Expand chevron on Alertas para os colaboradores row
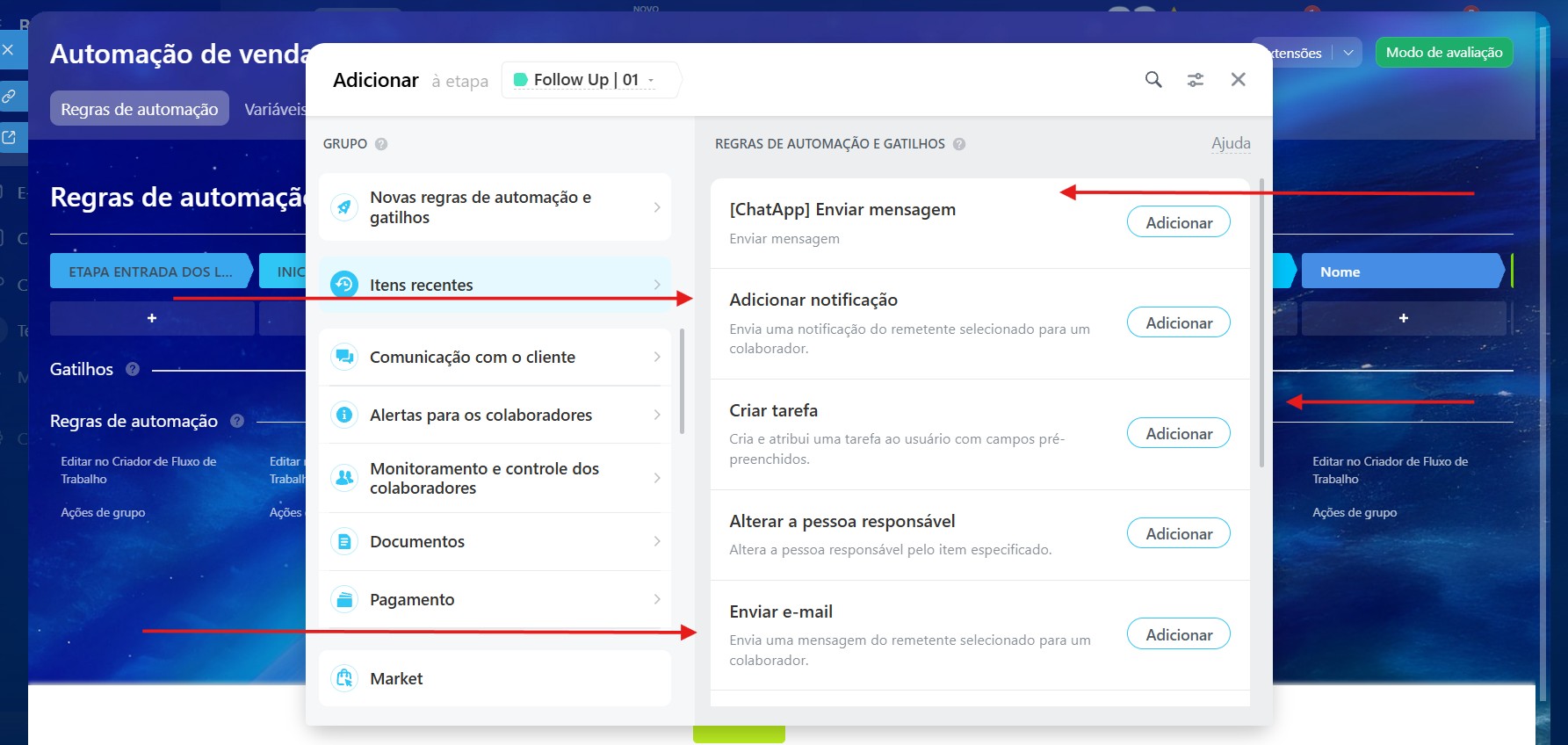Viewport: 1568px width, 745px height. pyautogui.click(x=657, y=415)
